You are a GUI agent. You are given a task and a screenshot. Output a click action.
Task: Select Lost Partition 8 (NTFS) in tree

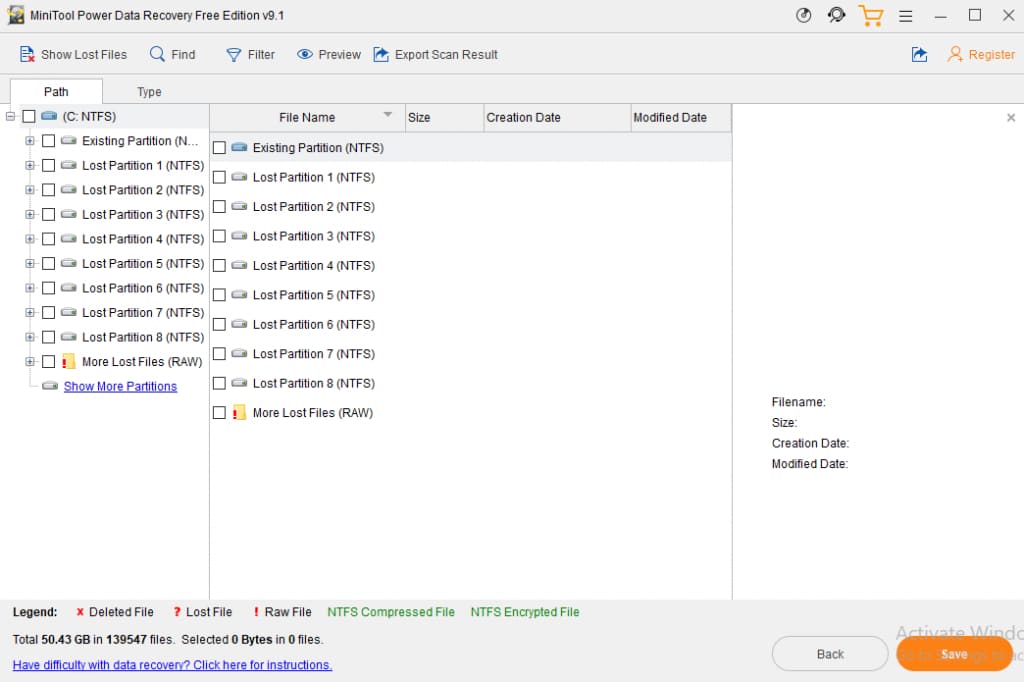[143, 337]
